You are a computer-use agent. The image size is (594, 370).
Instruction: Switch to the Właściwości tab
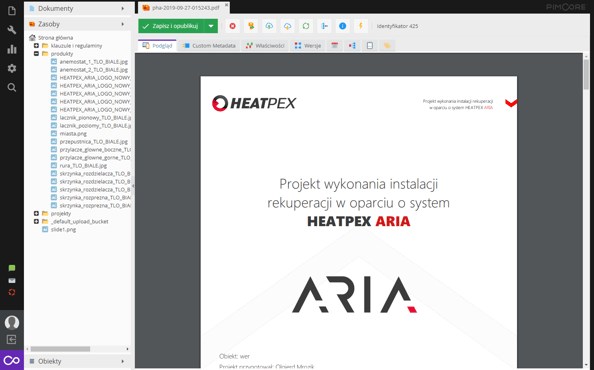coord(265,45)
